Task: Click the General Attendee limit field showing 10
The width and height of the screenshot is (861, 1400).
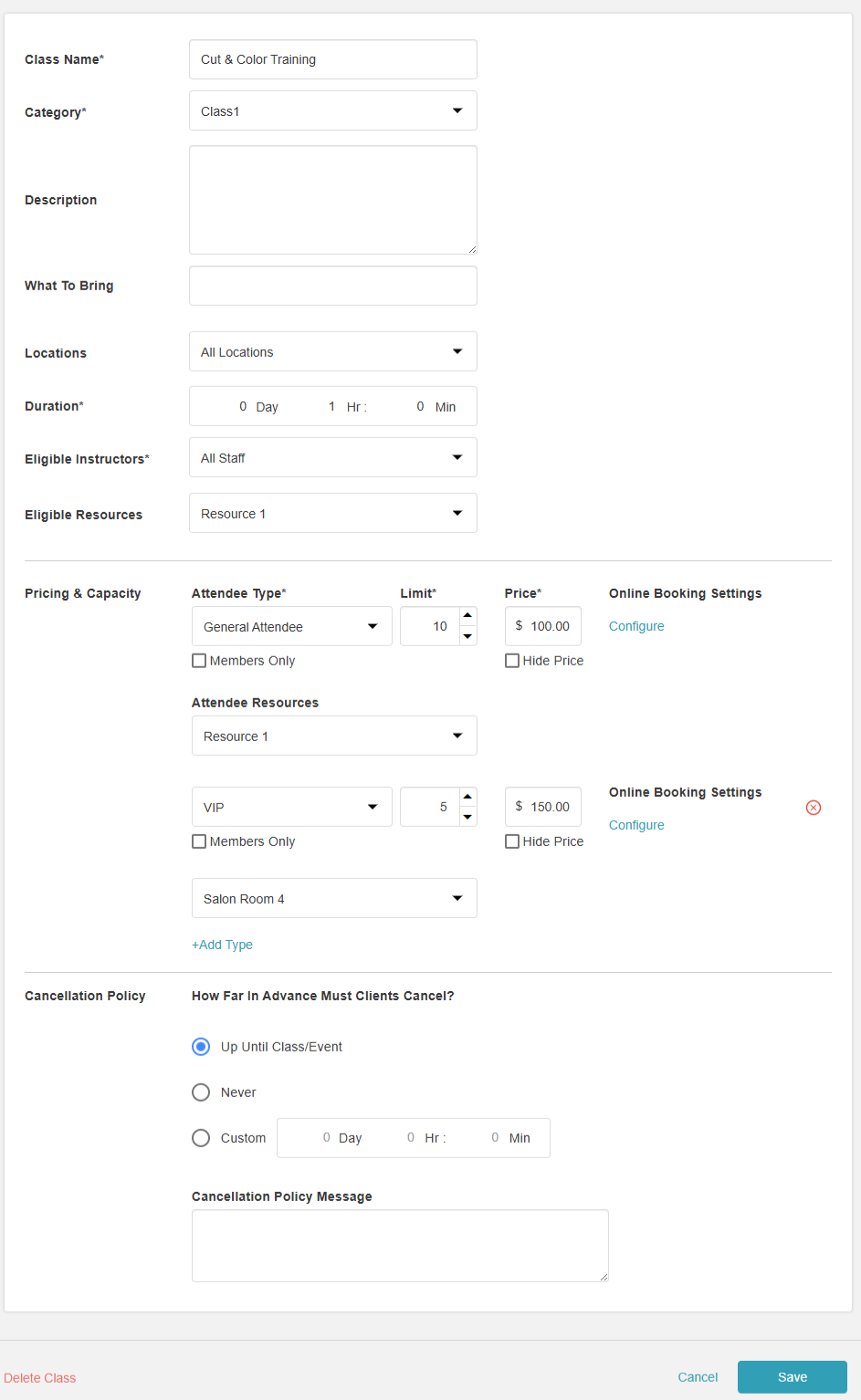Action: (x=430, y=626)
